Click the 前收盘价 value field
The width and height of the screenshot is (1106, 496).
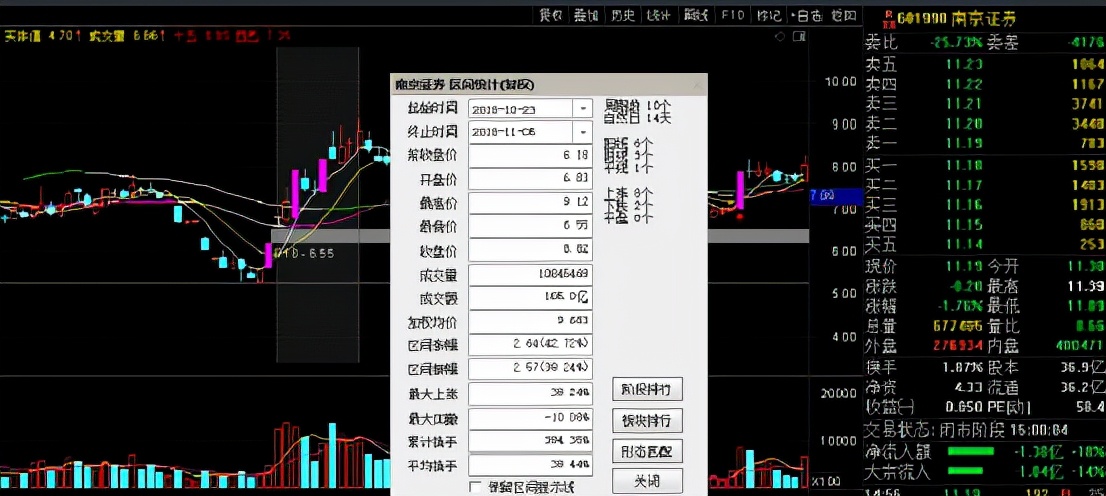tap(530, 155)
